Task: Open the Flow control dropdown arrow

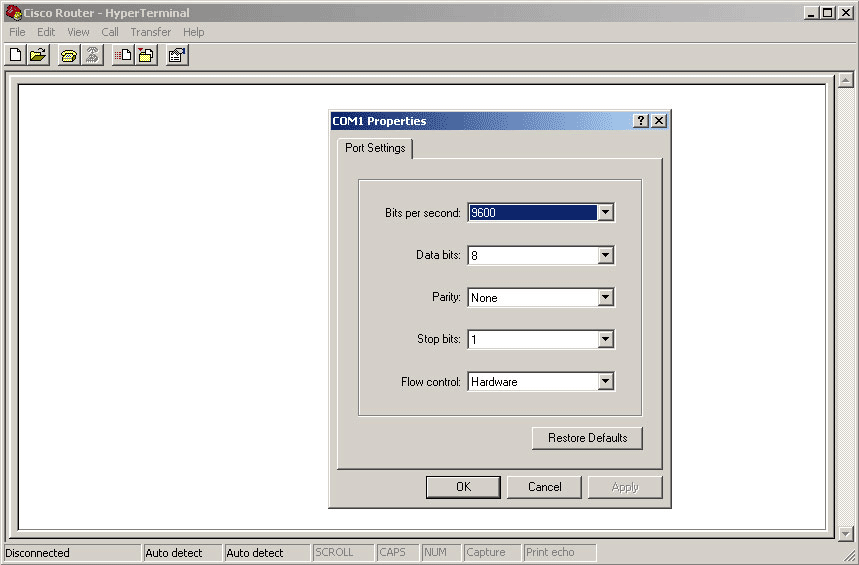Action: (605, 381)
